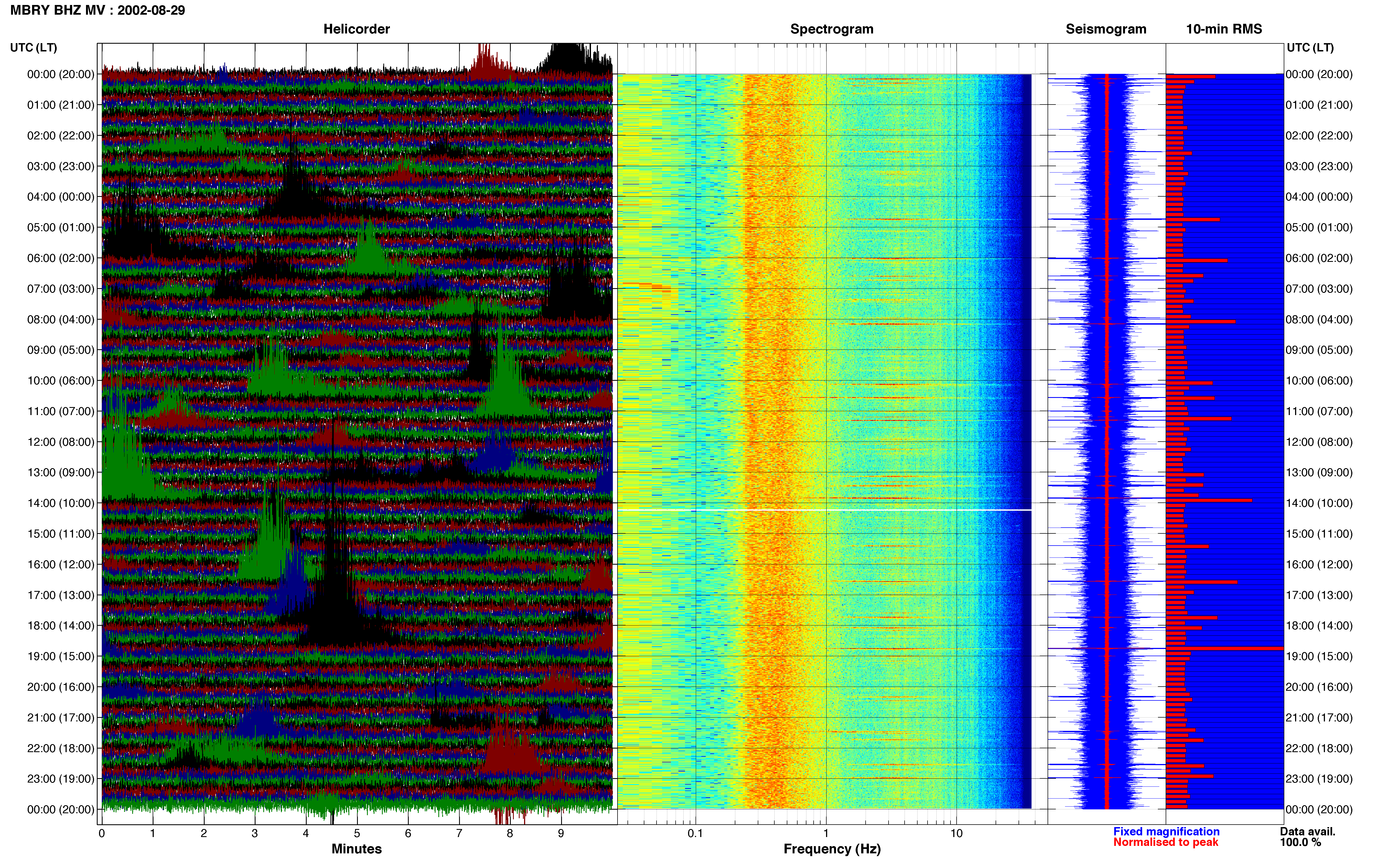Click minute tick label '2' under the helicorder
This screenshot has height=868, width=1388.
tap(204, 833)
